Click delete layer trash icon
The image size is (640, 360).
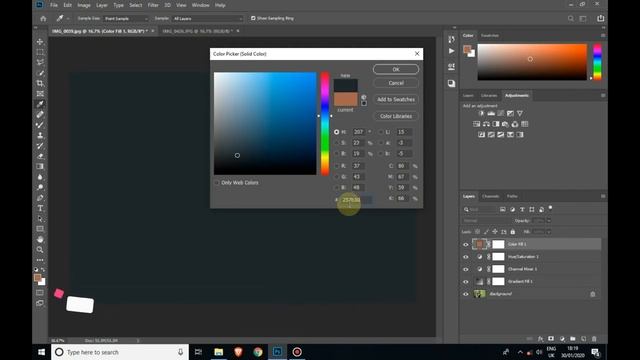click(594, 339)
